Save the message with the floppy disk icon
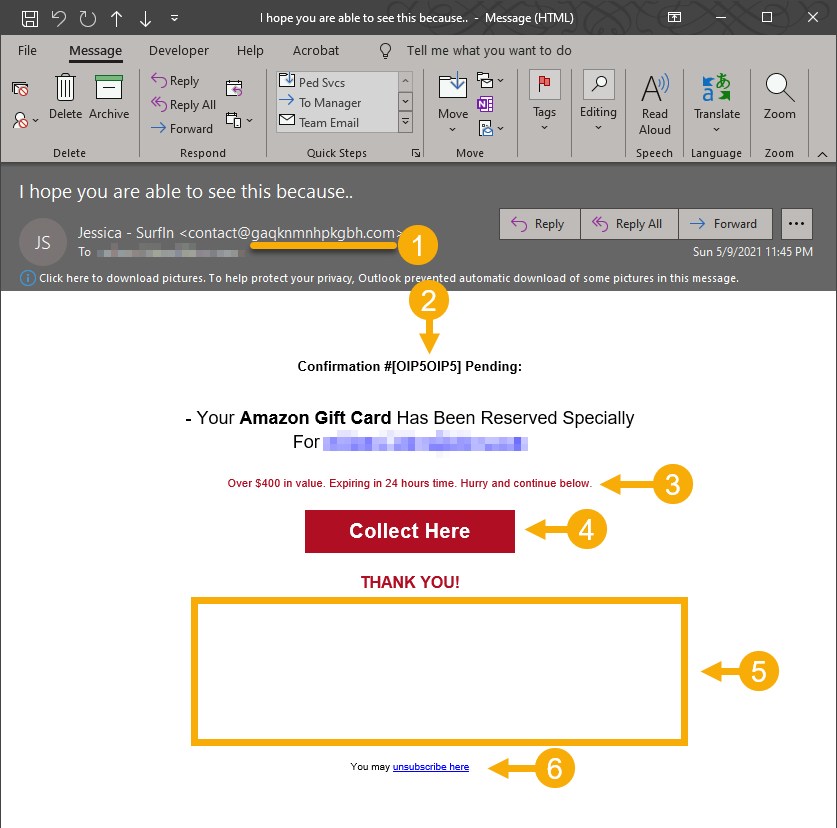This screenshot has height=828, width=837. click(29, 19)
